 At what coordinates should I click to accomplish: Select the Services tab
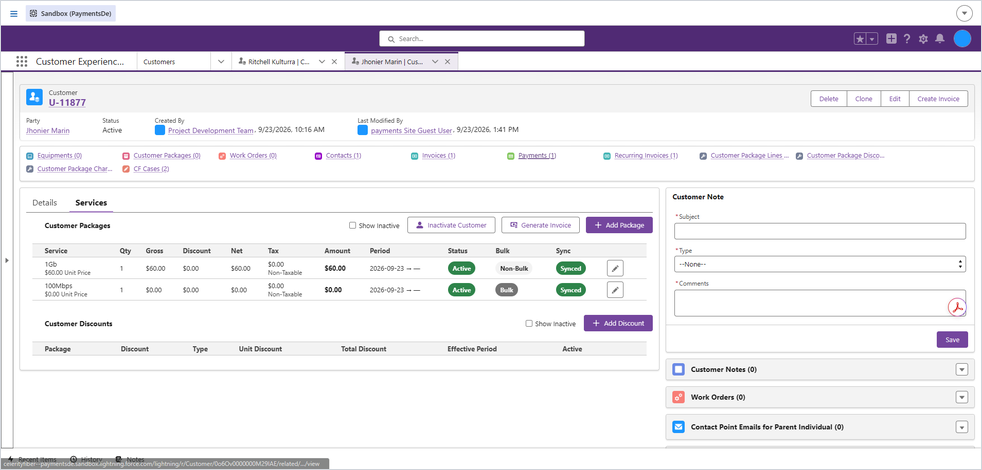coord(91,203)
